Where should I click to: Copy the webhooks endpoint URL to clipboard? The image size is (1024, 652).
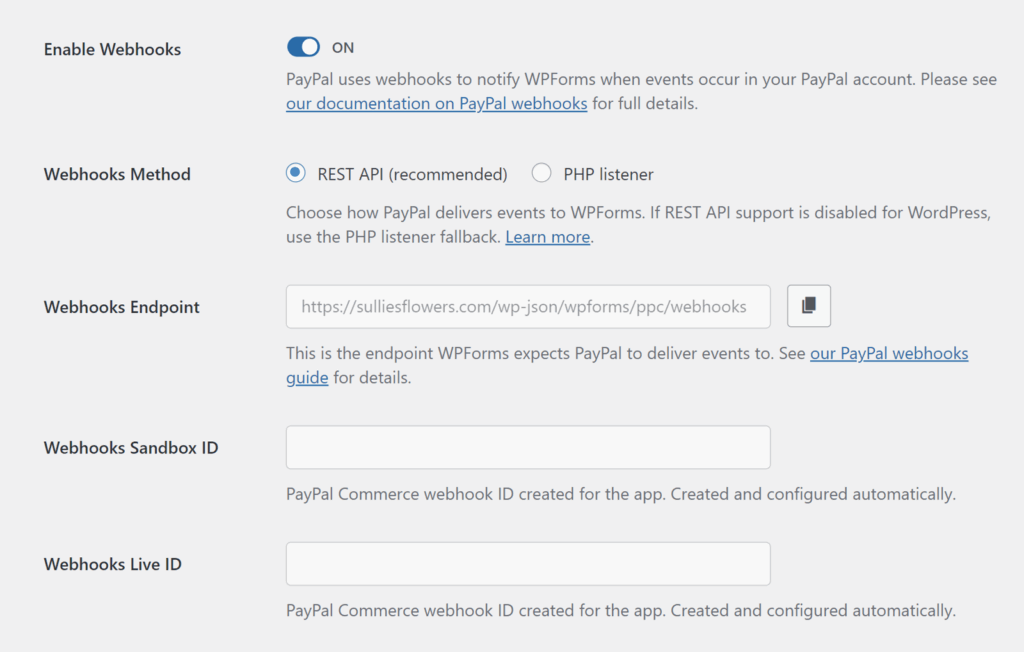click(809, 306)
